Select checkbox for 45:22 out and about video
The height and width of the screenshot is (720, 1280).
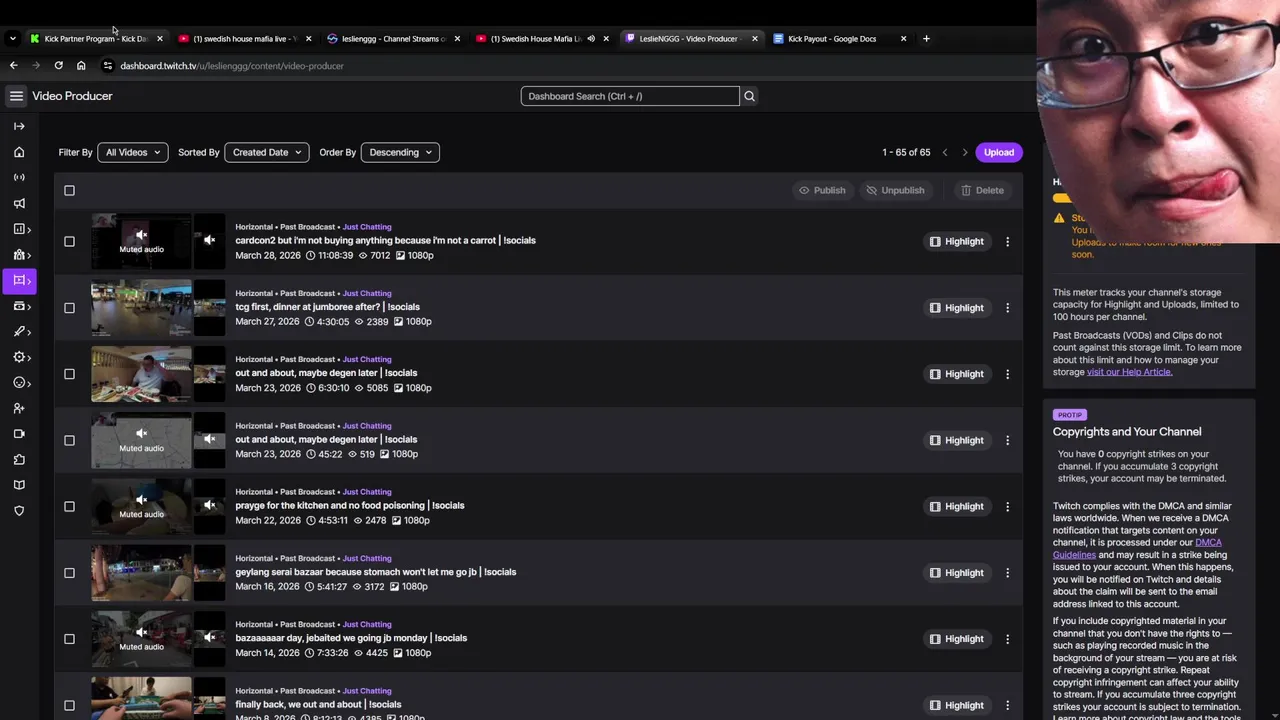click(69, 440)
